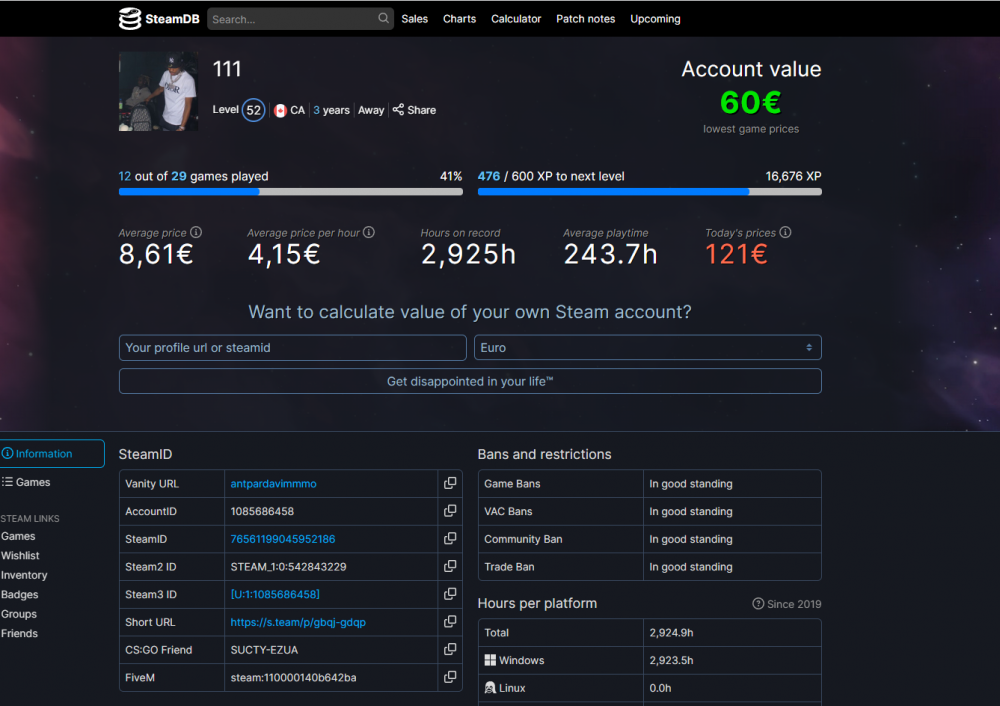Click the 60€ account value
The width and height of the screenshot is (1000, 706).
click(751, 103)
